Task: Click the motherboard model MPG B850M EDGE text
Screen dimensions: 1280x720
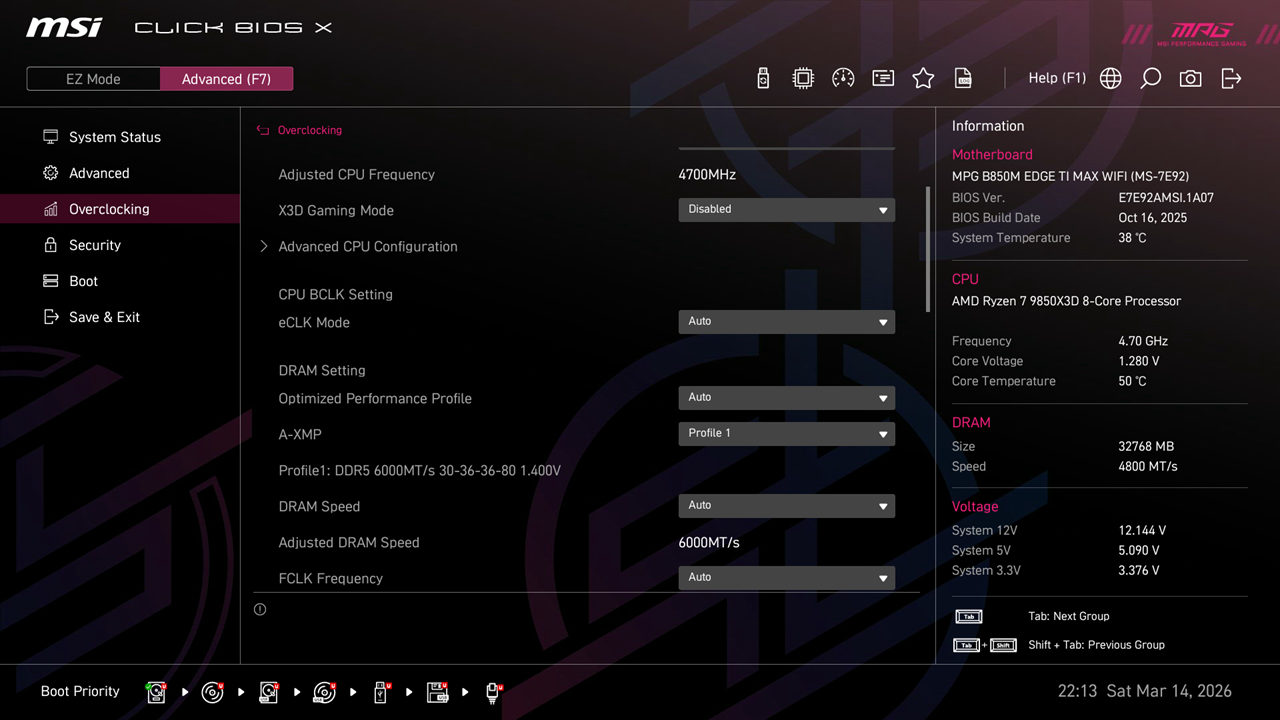Action: (1070, 176)
